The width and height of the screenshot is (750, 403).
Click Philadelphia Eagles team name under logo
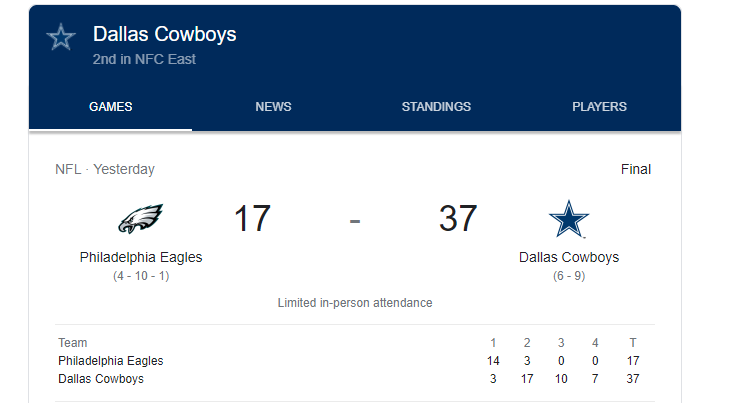pyautogui.click(x=141, y=257)
